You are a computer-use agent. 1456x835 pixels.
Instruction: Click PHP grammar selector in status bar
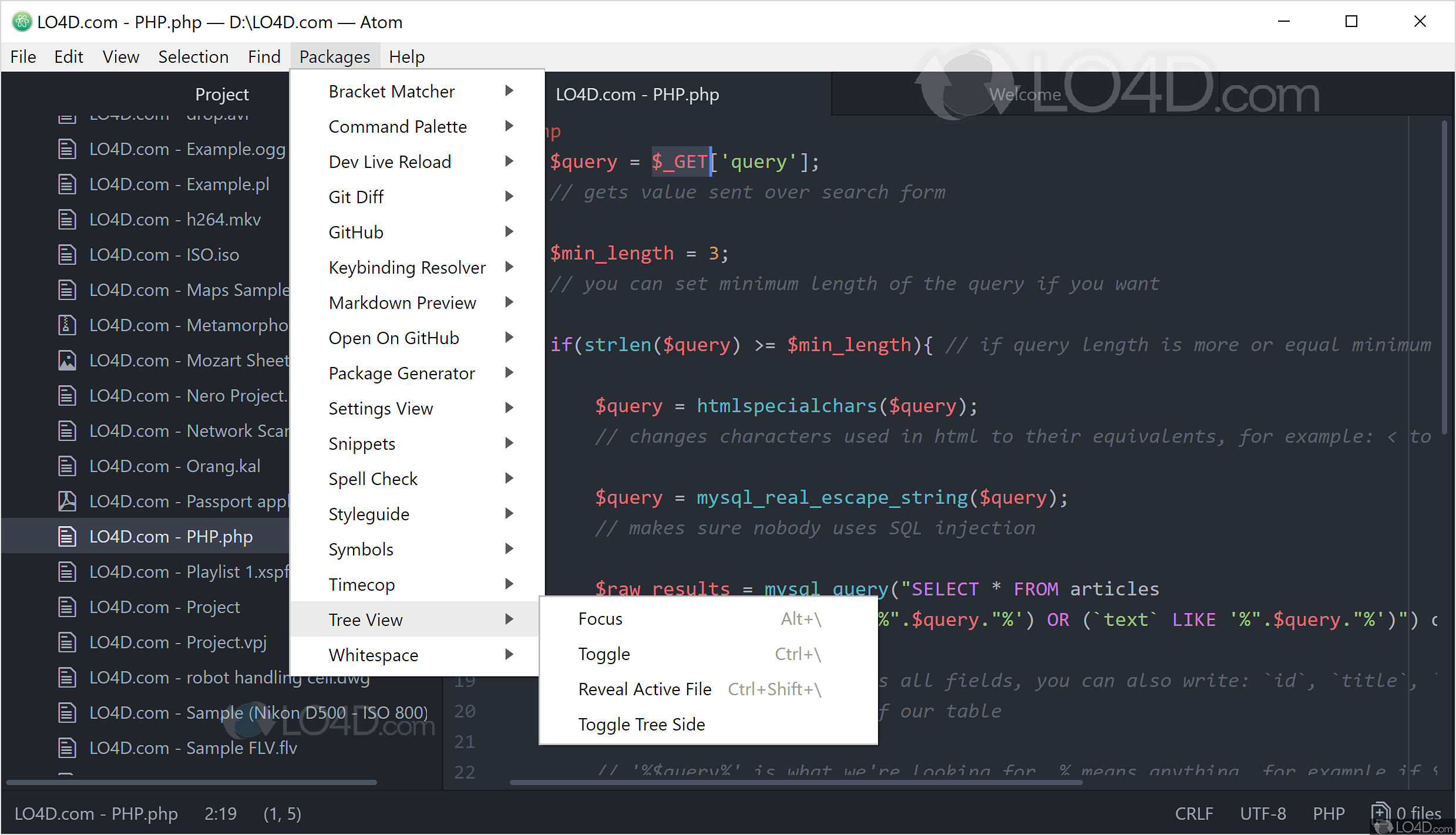[x=1329, y=813]
